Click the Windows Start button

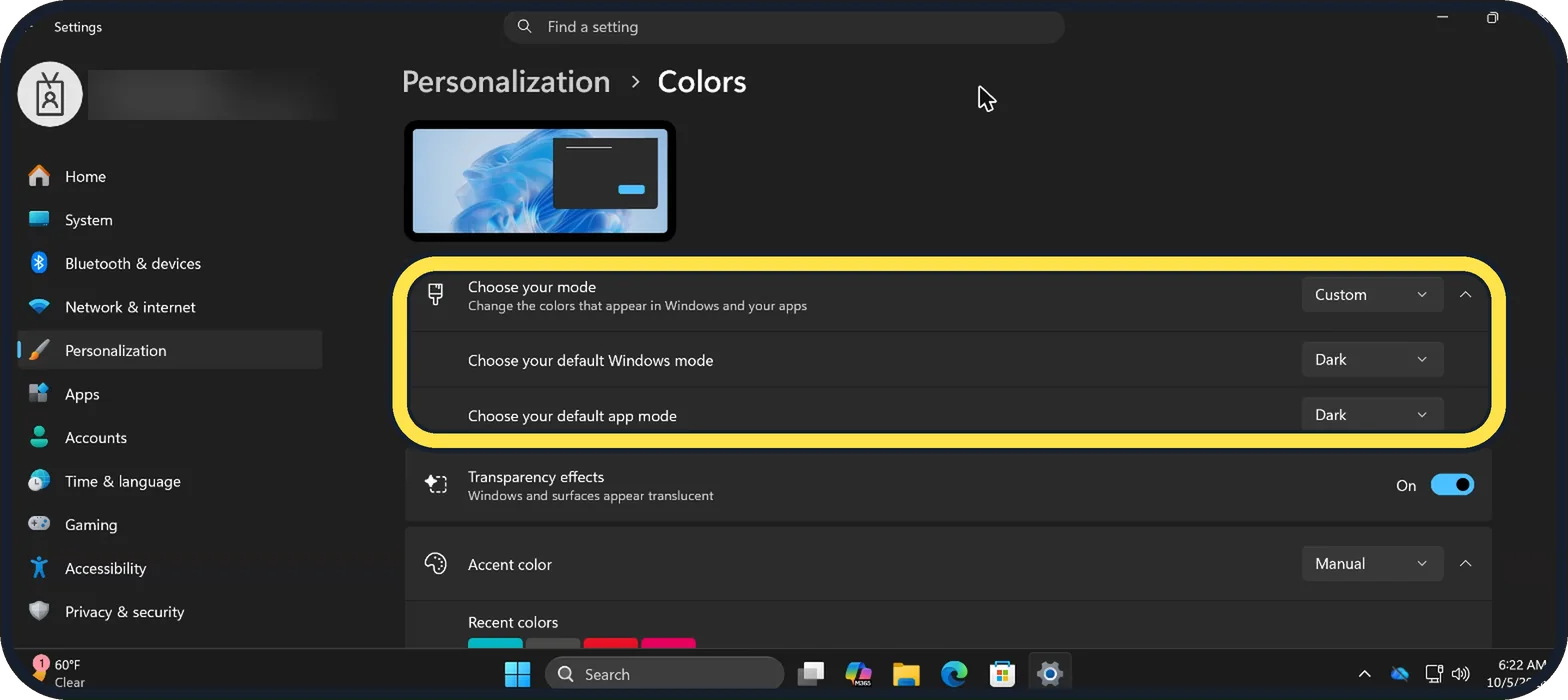518,674
